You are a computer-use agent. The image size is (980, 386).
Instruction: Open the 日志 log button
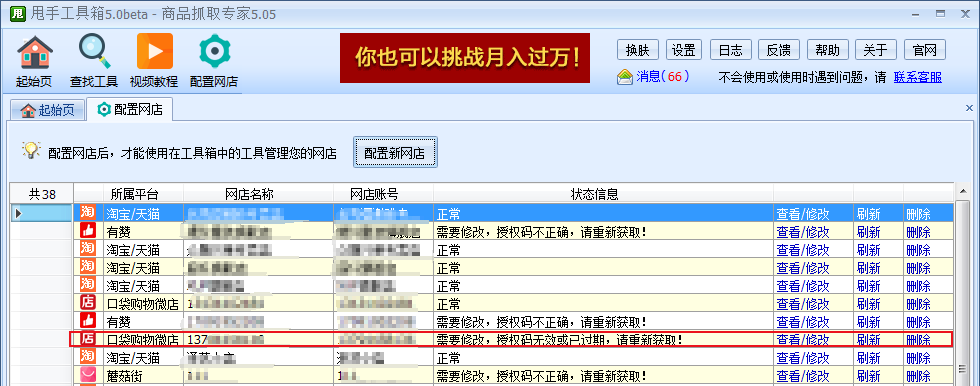[731, 50]
